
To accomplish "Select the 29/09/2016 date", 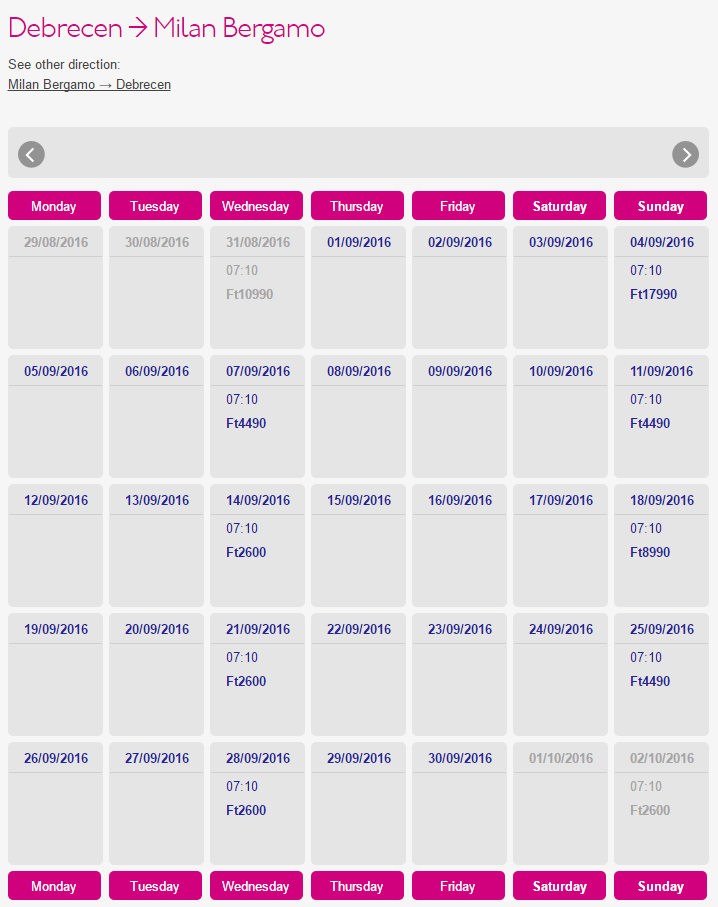I will (359, 758).
